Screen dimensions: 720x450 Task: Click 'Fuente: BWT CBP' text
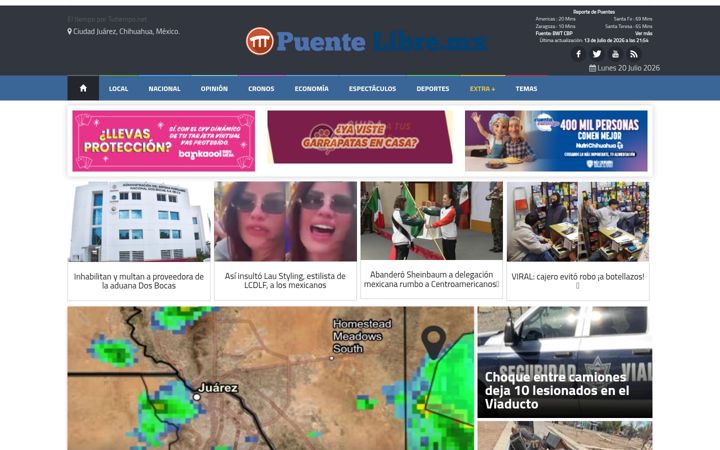click(x=554, y=34)
